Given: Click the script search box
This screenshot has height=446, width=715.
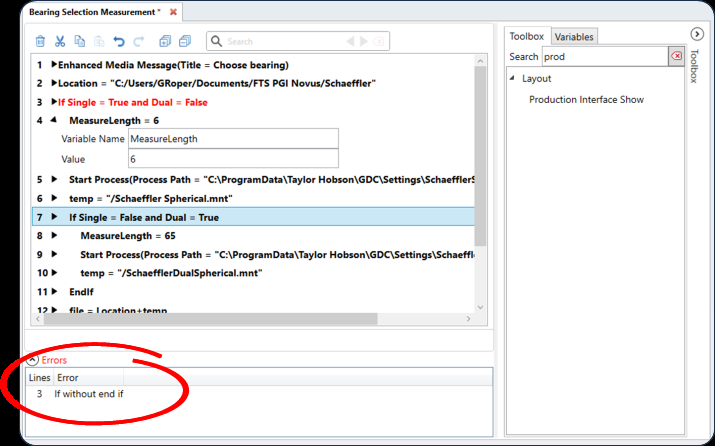Looking at the screenshot, I should (285, 41).
